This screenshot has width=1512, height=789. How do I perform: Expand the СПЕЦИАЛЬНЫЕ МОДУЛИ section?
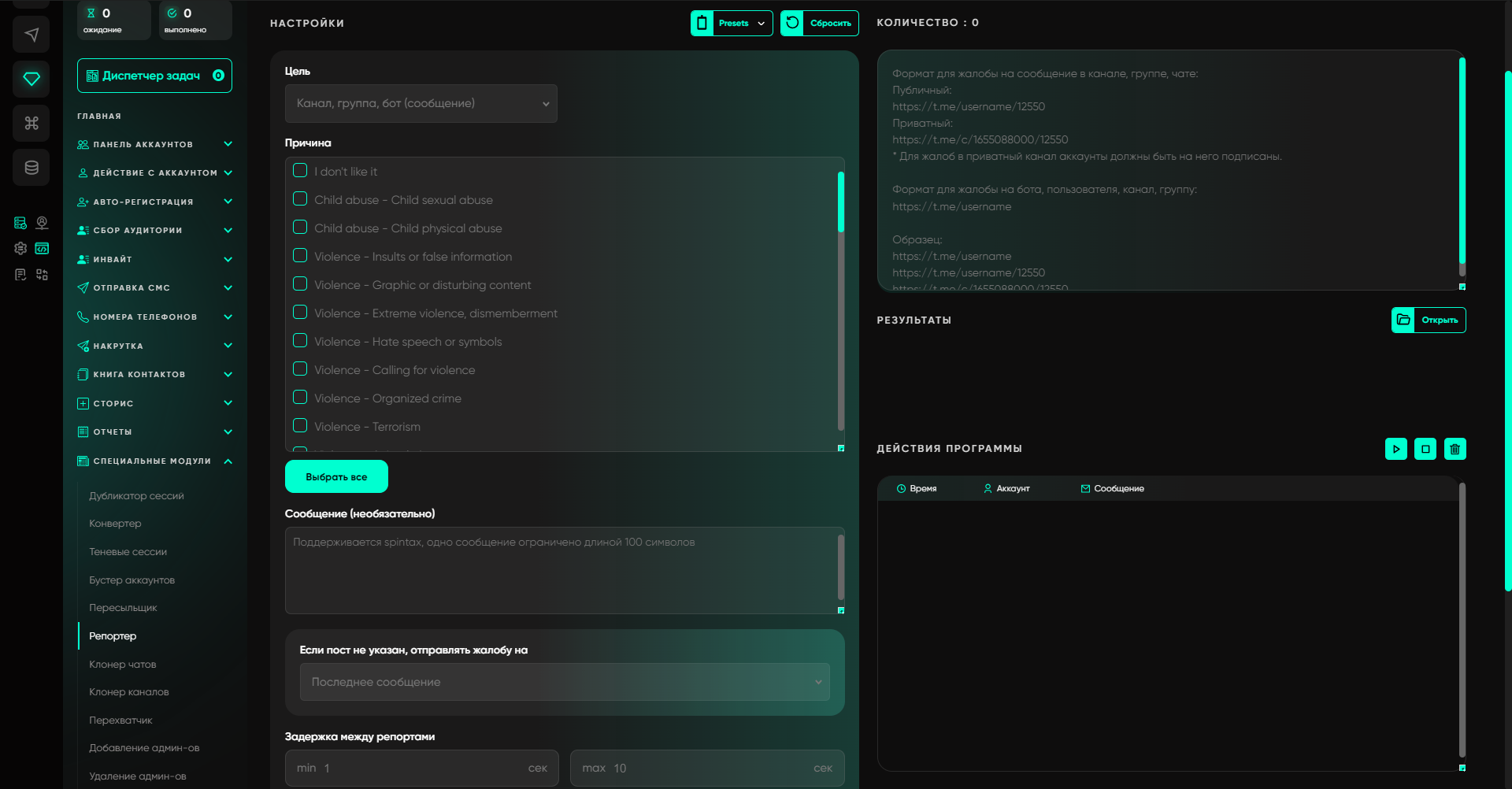[x=154, y=461]
